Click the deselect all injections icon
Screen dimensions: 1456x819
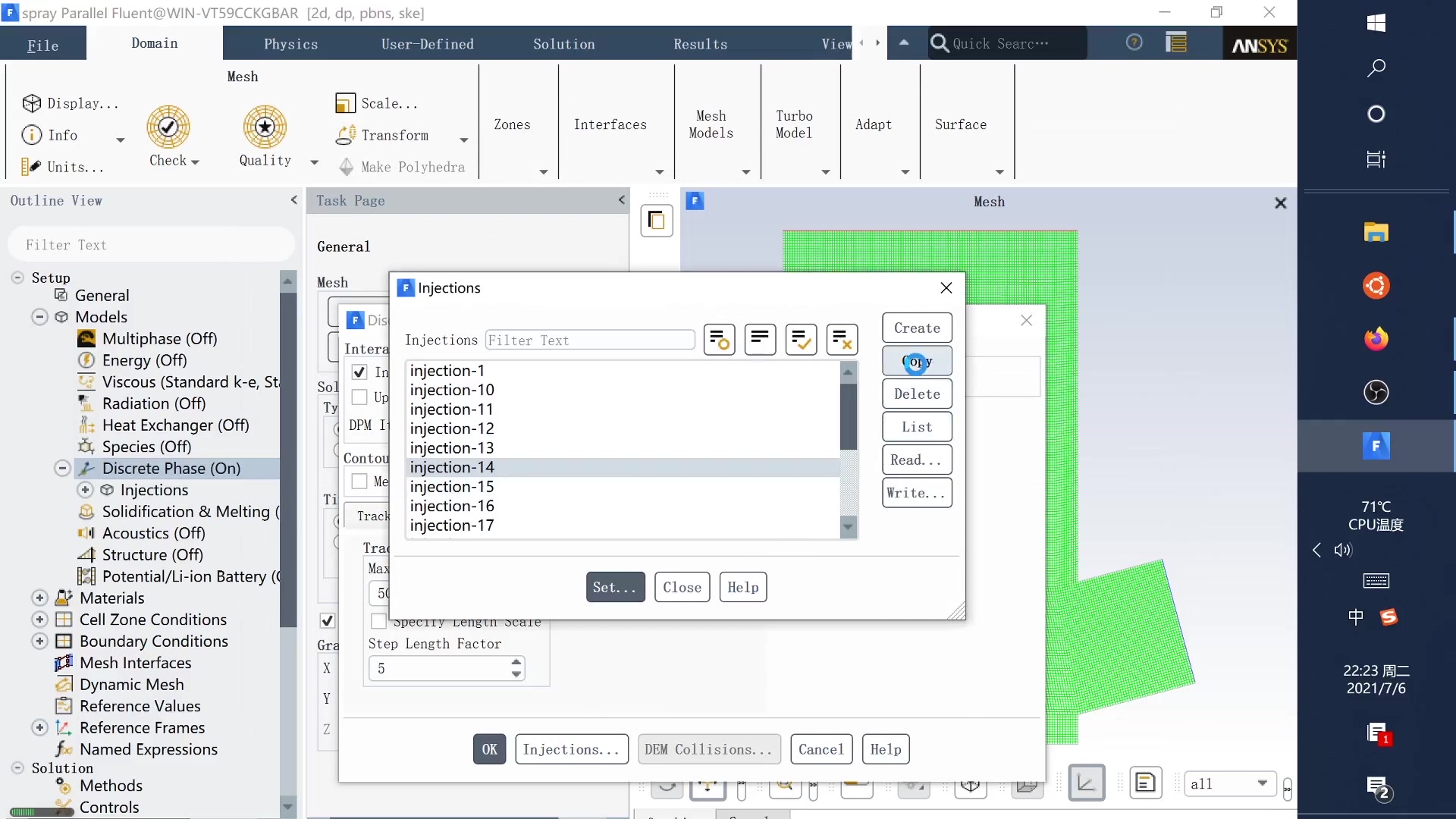tap(842, 340)
